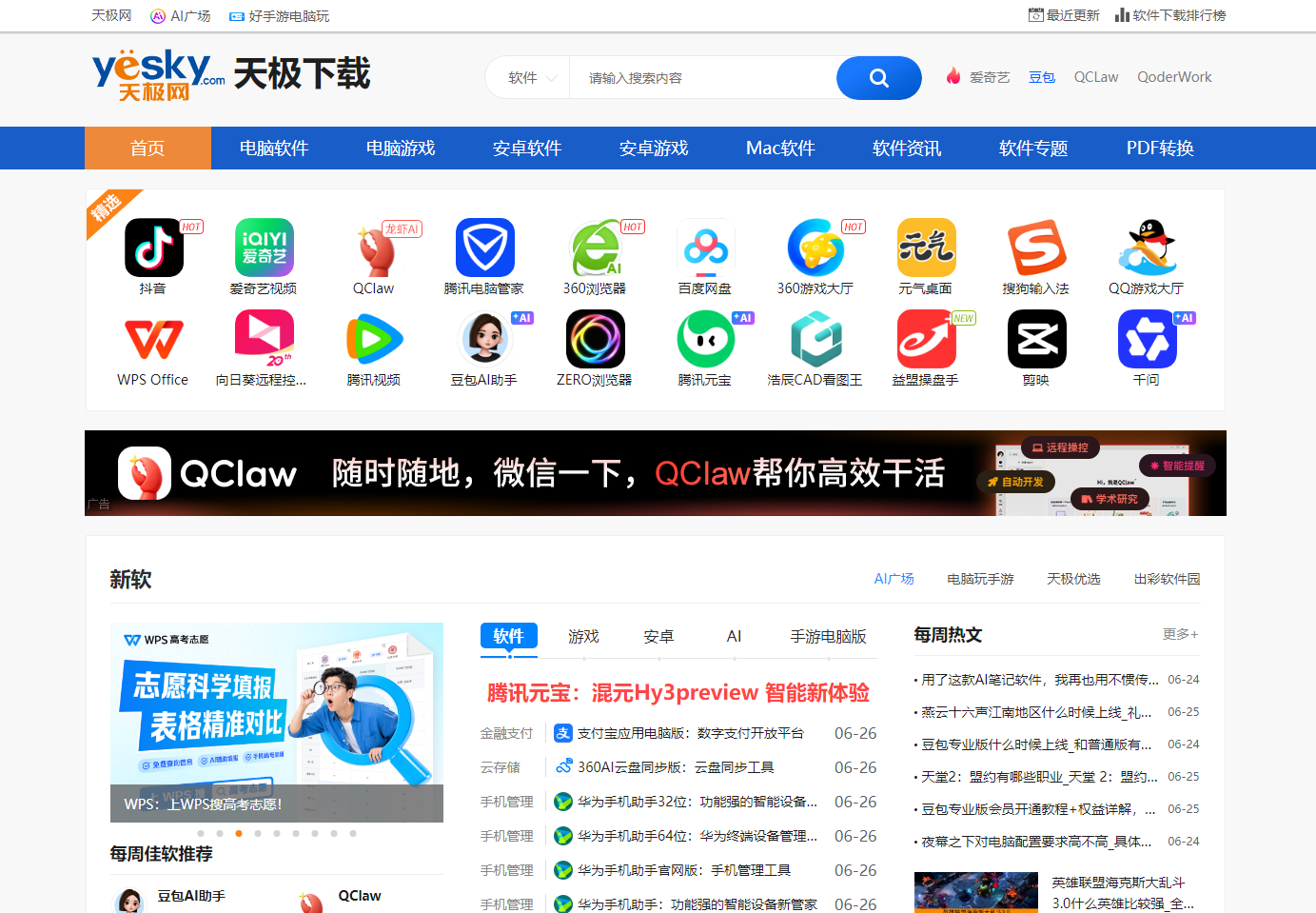This screenshot has height=913, width=1316.
Task: Open the 360浏览器 icon
Action: (x=595, y=248)
